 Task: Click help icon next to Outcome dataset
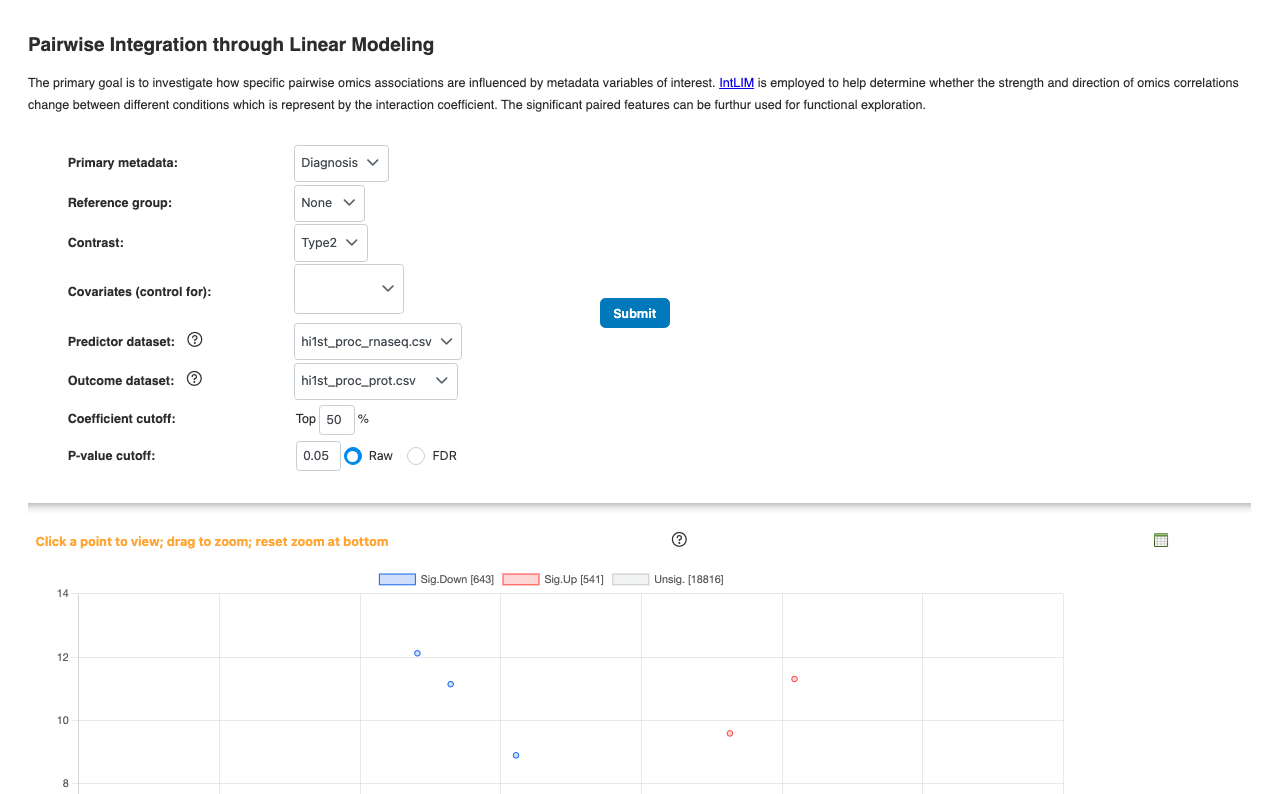(195, 379)
